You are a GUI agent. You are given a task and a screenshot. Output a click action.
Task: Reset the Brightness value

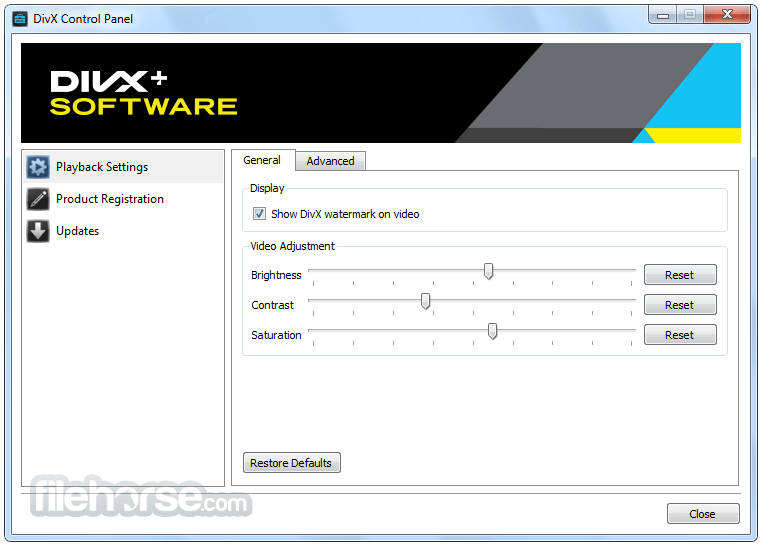(x=680, y=275)
